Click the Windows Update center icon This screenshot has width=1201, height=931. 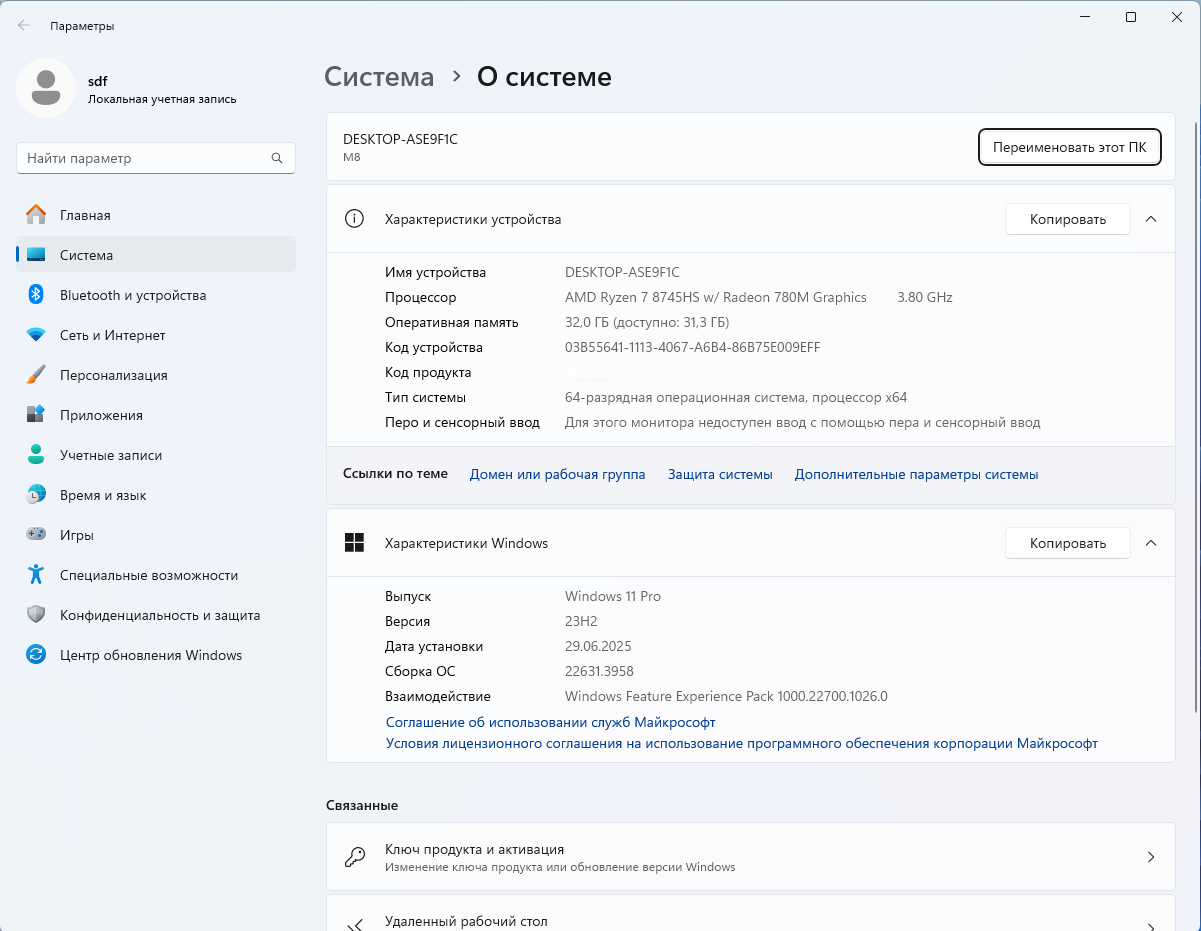pyautogui.click(x=36, y=655)
